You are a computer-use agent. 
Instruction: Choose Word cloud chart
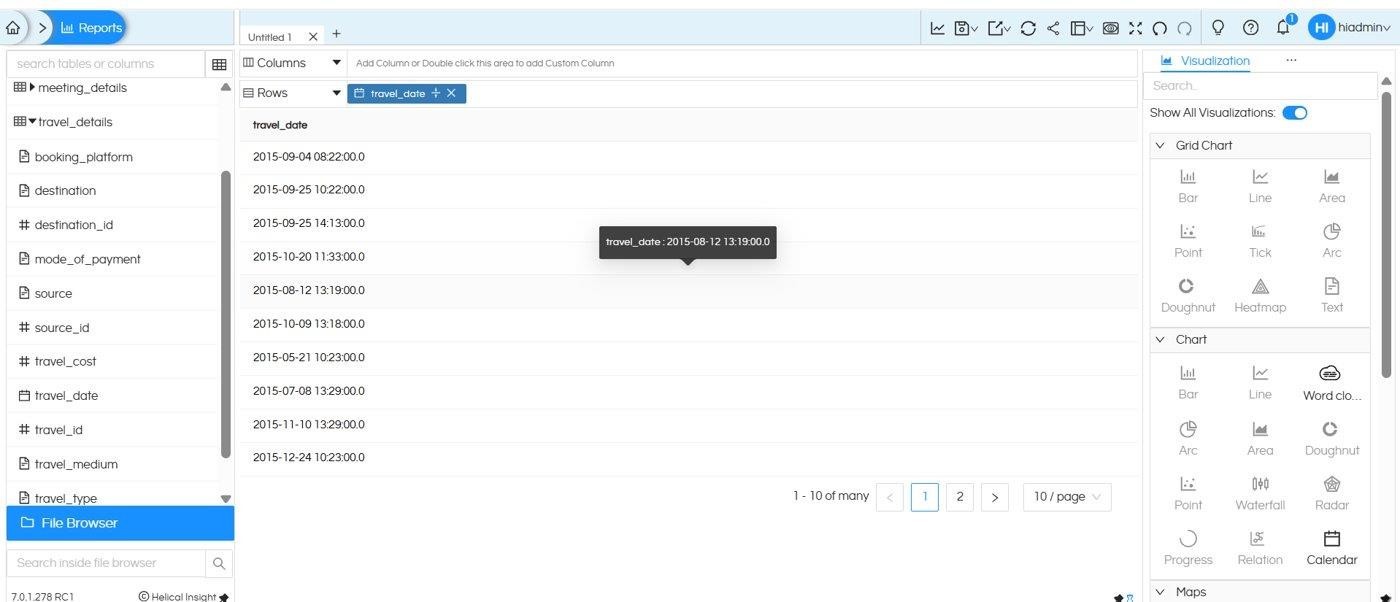click(x=1332, y=383)
